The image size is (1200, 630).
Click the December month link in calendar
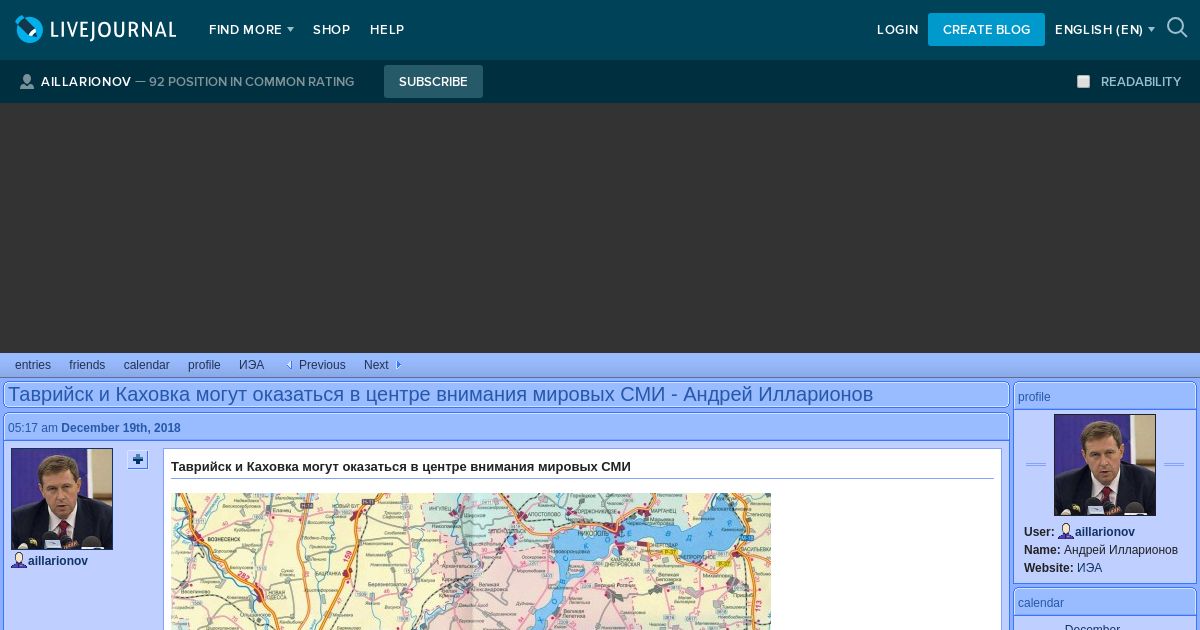[x=1092, y=626]
